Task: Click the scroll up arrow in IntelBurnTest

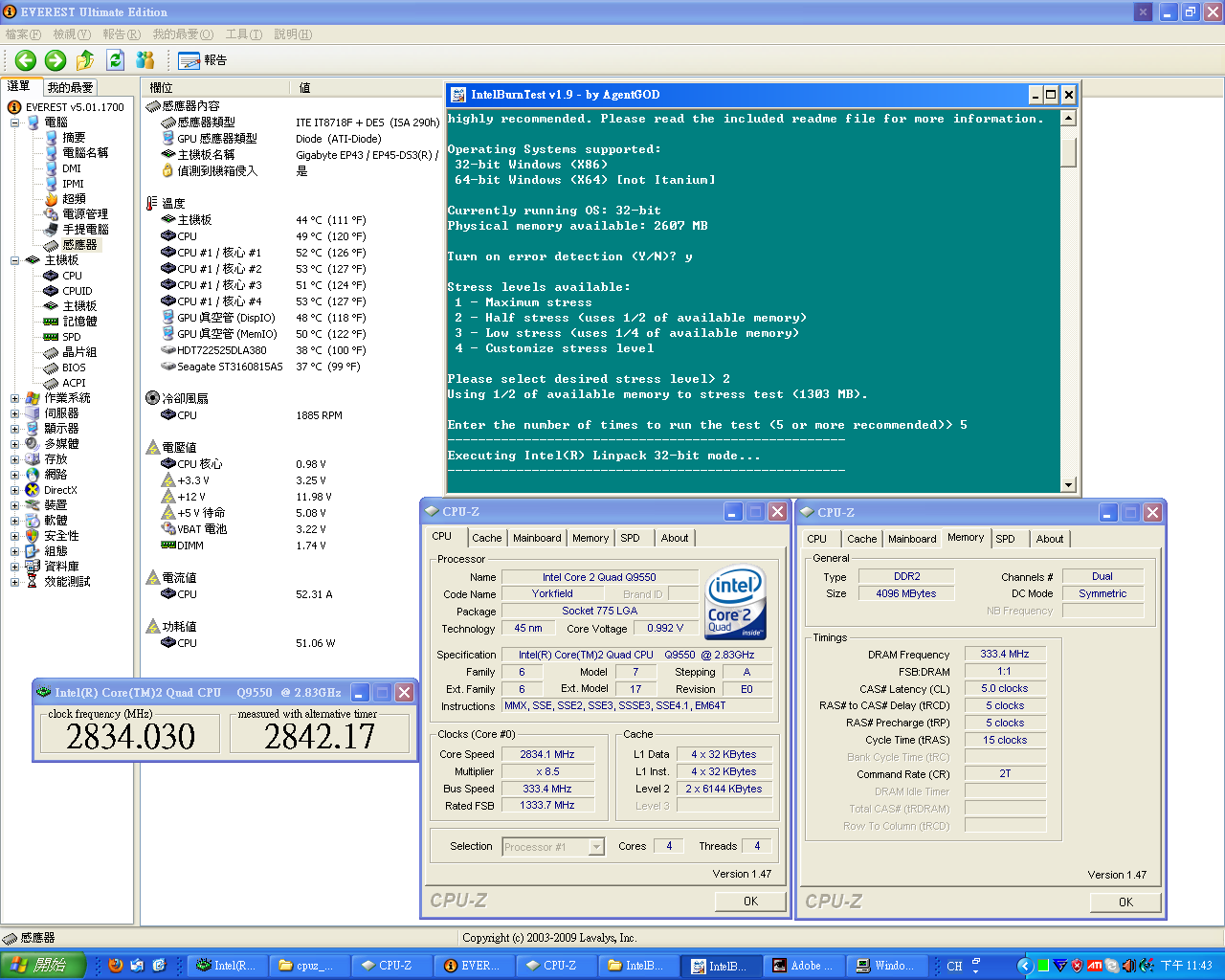Action: point(1069,119)
